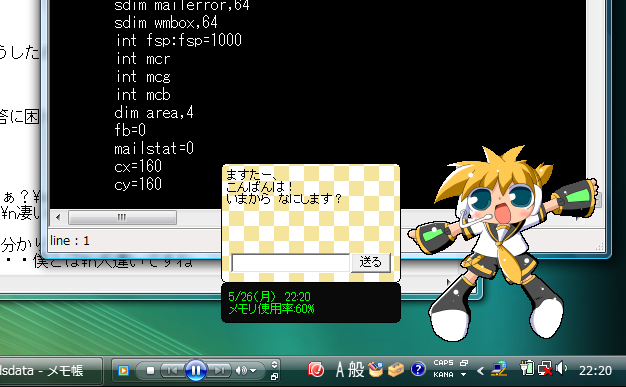
Task: Open the language bar options dropdown arrow
Action: (x=464, y=375)
